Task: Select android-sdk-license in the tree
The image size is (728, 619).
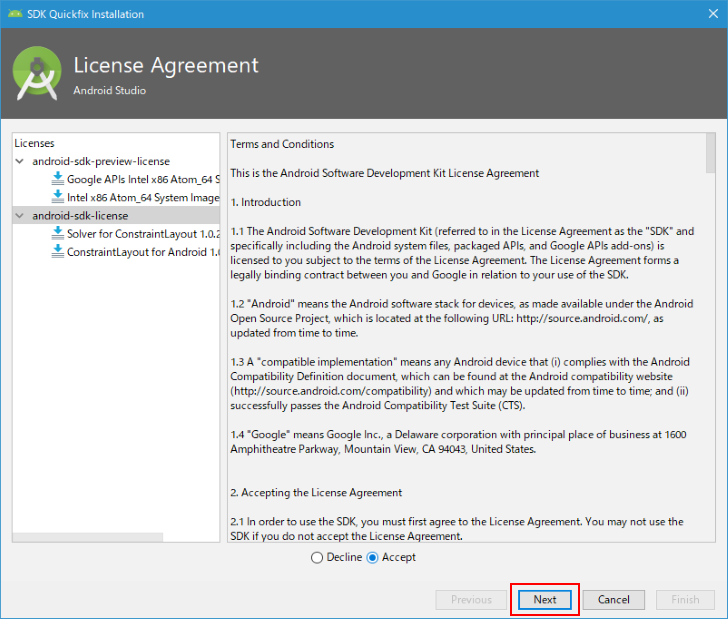Action: point(80,215)
